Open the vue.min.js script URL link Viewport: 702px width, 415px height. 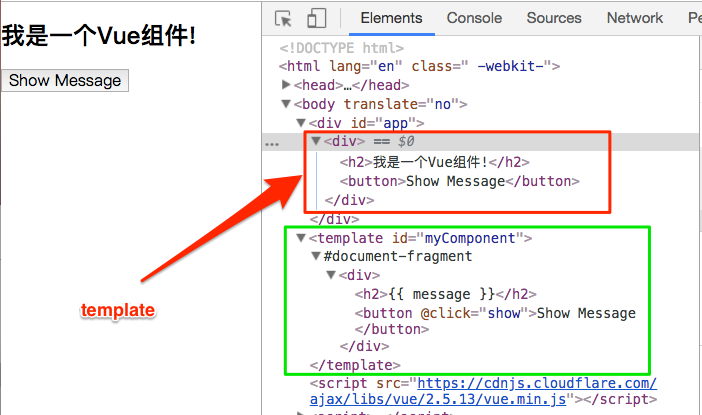pos(483,391)
